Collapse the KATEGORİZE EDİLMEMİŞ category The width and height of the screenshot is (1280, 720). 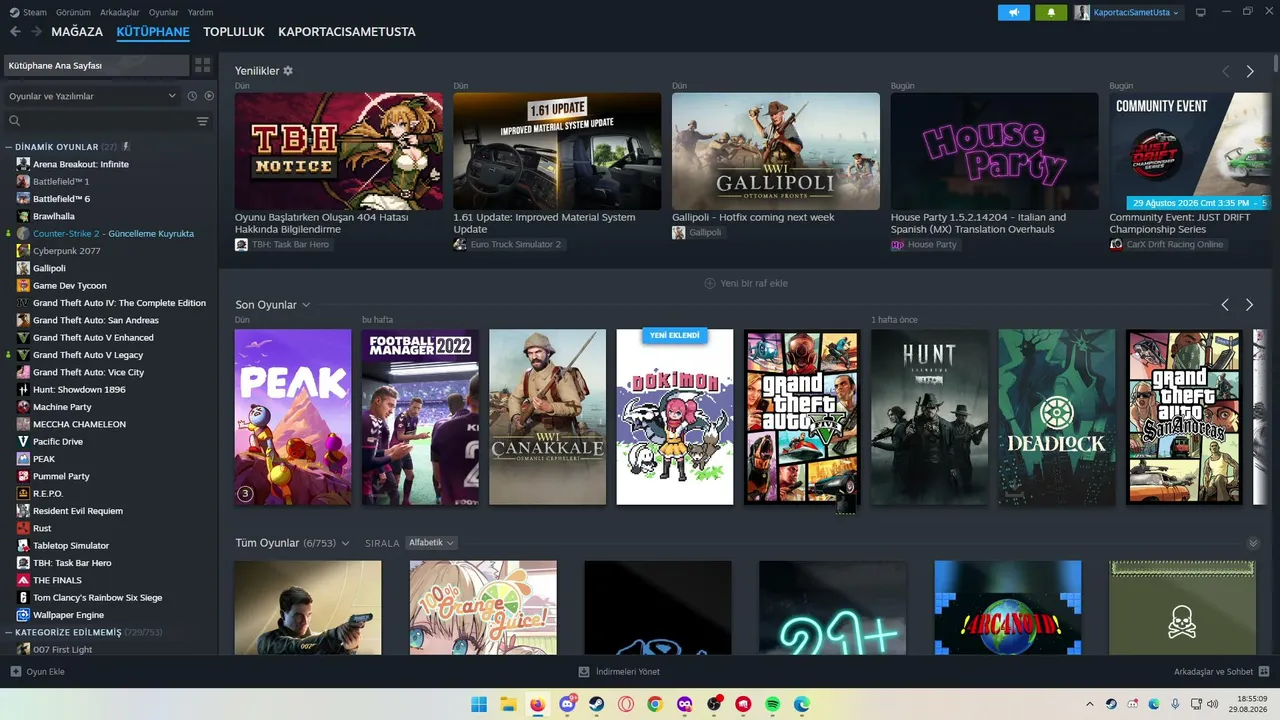(x=9, y=633)
